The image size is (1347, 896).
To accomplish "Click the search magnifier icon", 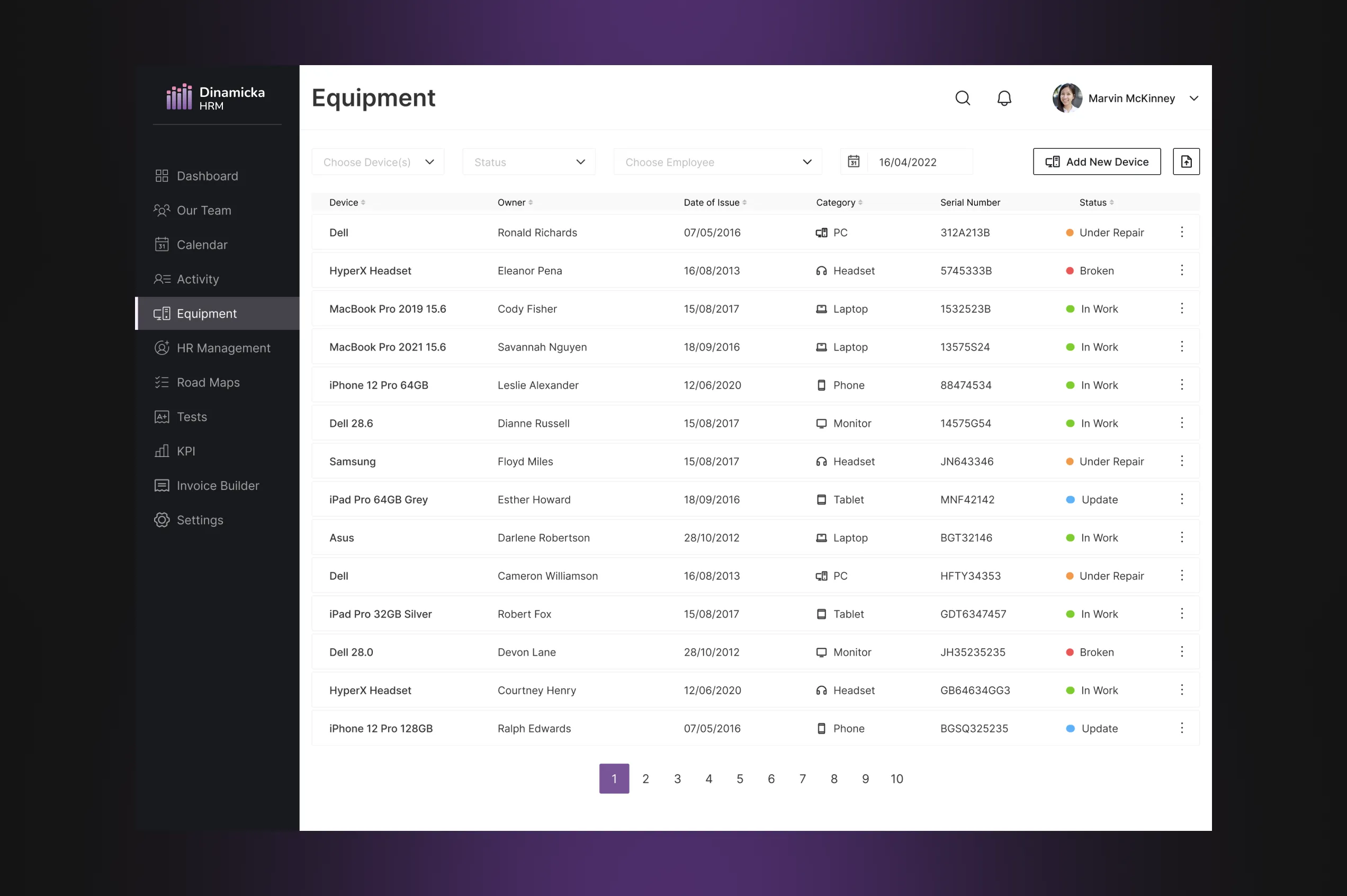I will (963, 98).
